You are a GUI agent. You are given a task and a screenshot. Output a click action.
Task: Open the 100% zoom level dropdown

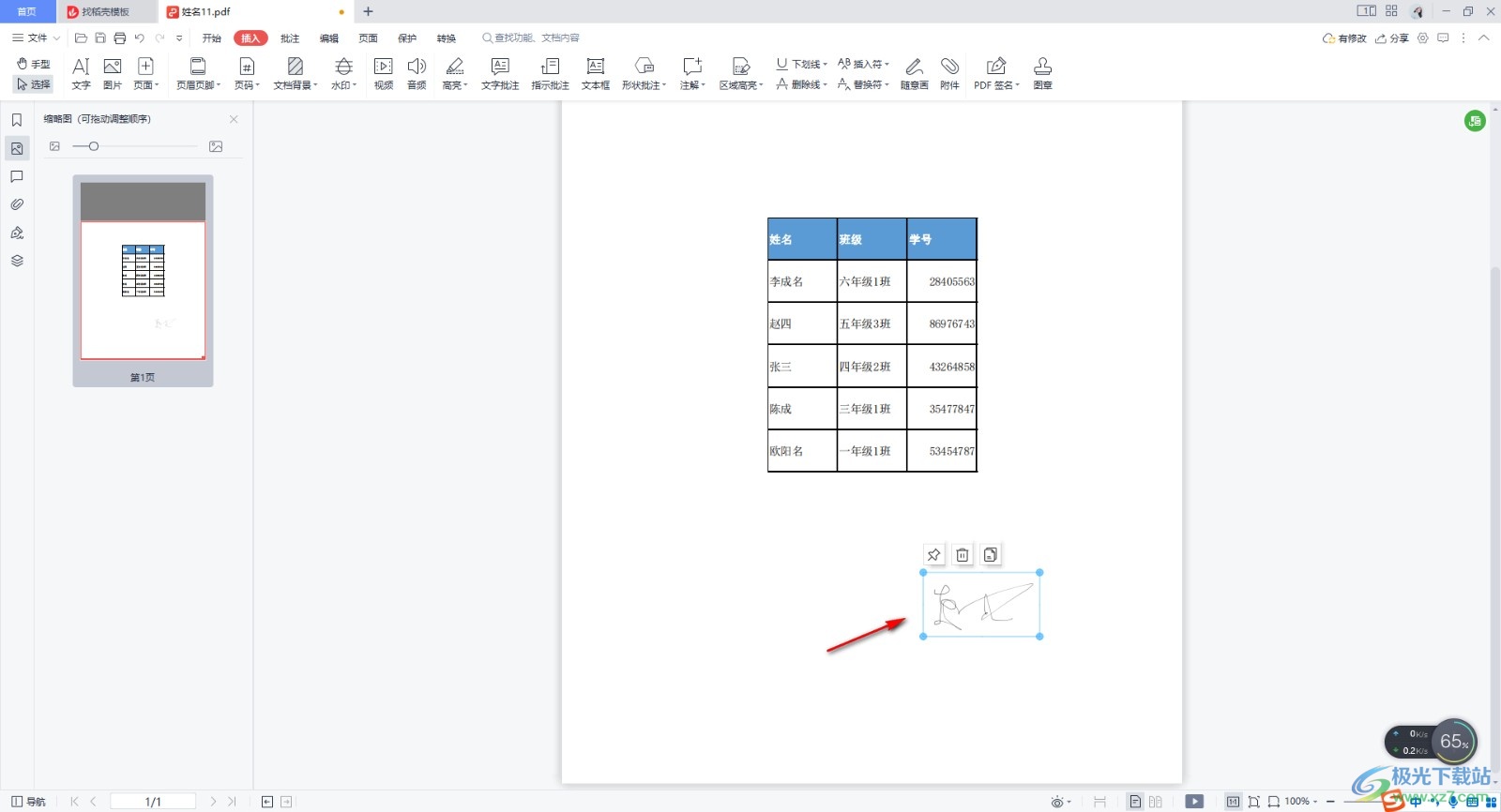pyautogui.click(x=1301, y=802)
